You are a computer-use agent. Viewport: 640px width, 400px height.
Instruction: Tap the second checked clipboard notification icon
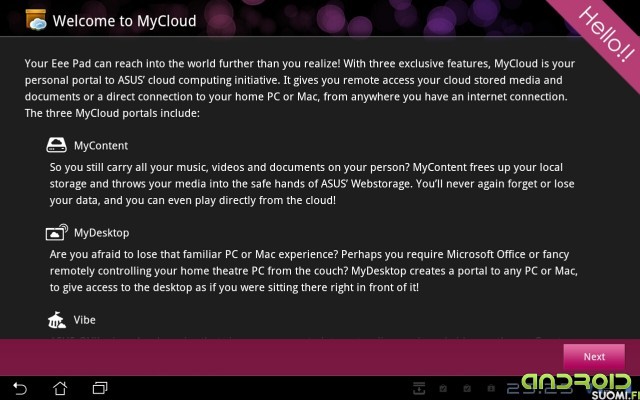click(467, 388)
